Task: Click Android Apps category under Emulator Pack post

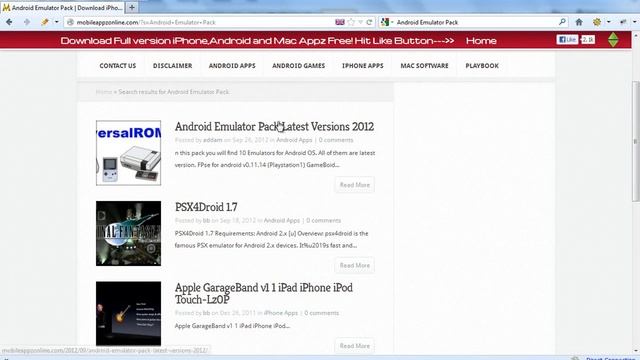Action: 294,140
